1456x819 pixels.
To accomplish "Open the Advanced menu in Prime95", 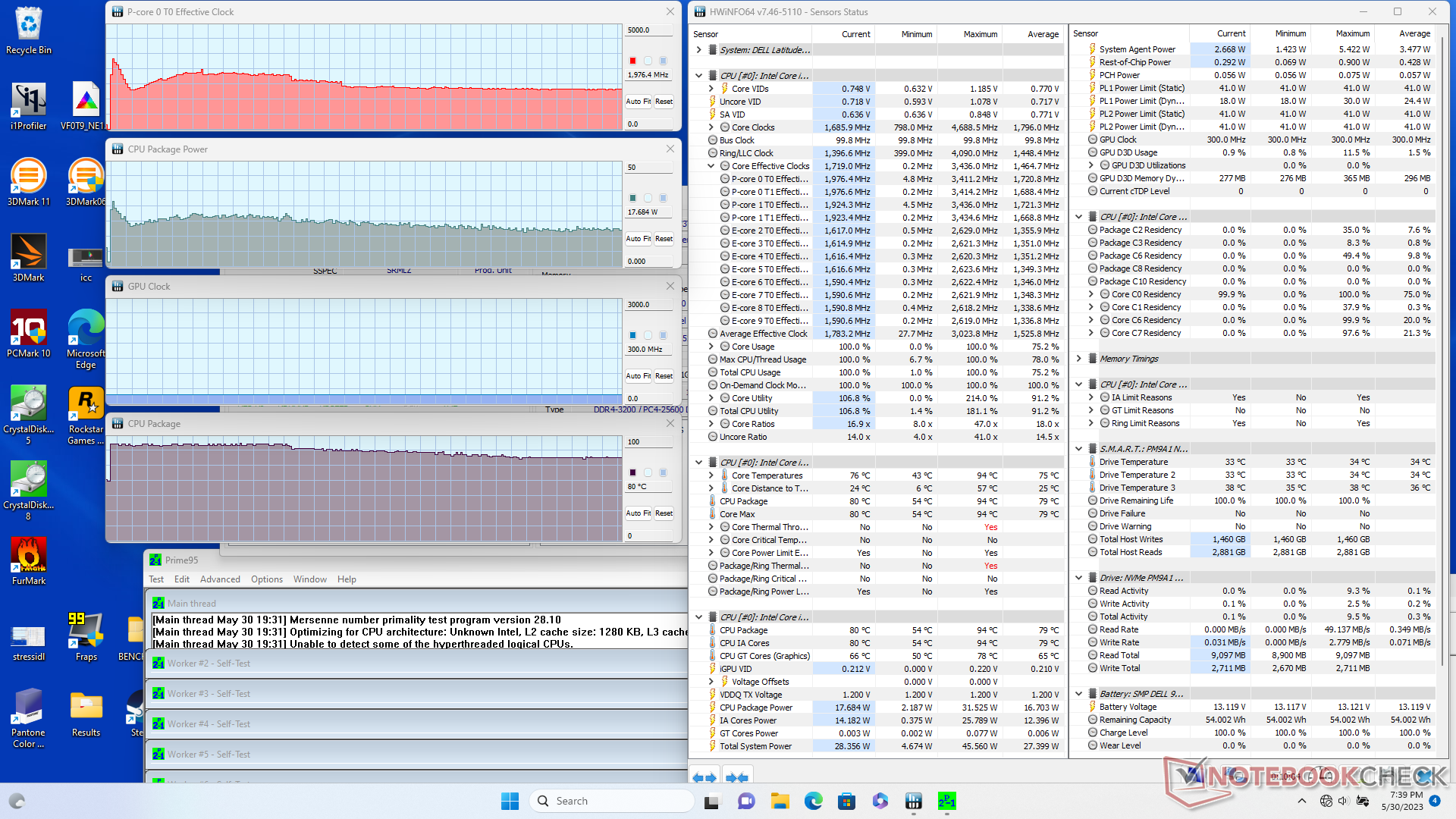I will (220, 579).
